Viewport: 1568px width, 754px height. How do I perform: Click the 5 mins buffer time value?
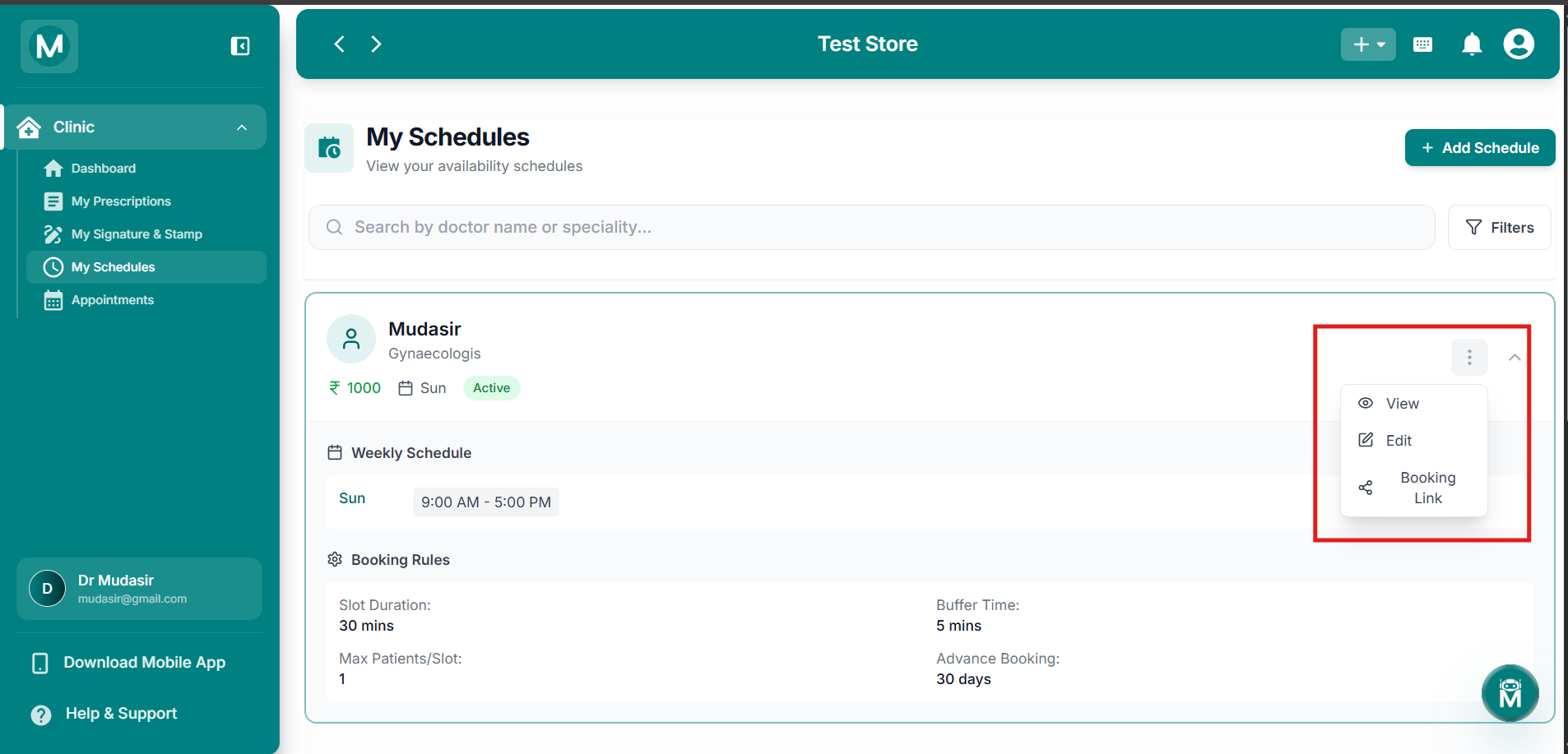point(958,626)
